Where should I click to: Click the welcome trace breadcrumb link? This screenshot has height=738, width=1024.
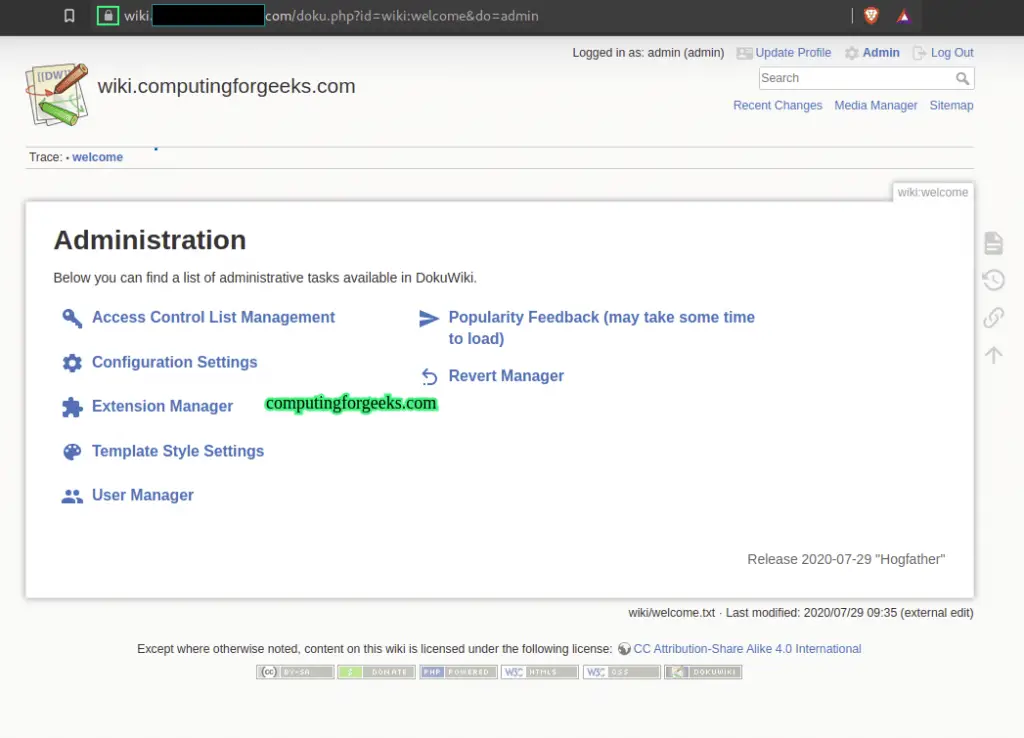97,157
